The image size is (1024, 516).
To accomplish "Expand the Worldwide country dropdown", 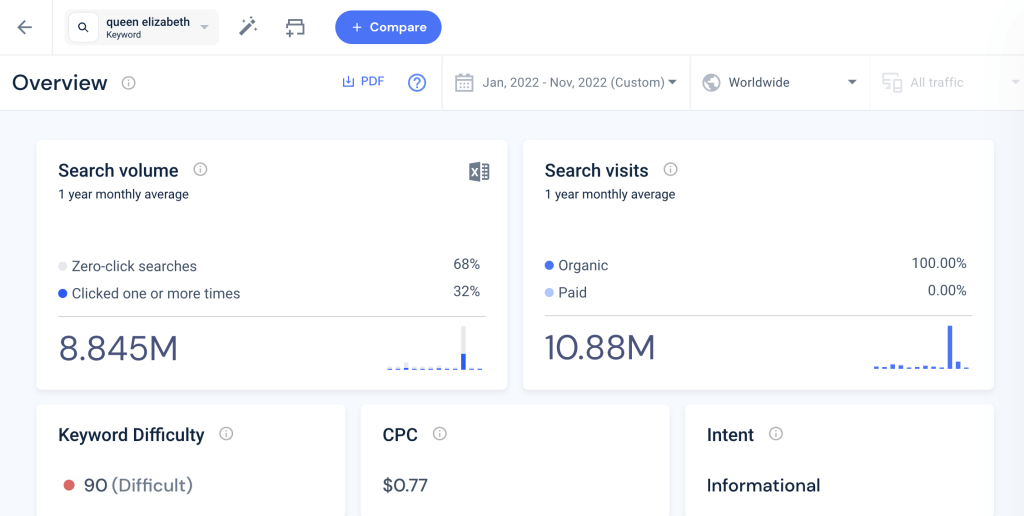I will (852, 82).
